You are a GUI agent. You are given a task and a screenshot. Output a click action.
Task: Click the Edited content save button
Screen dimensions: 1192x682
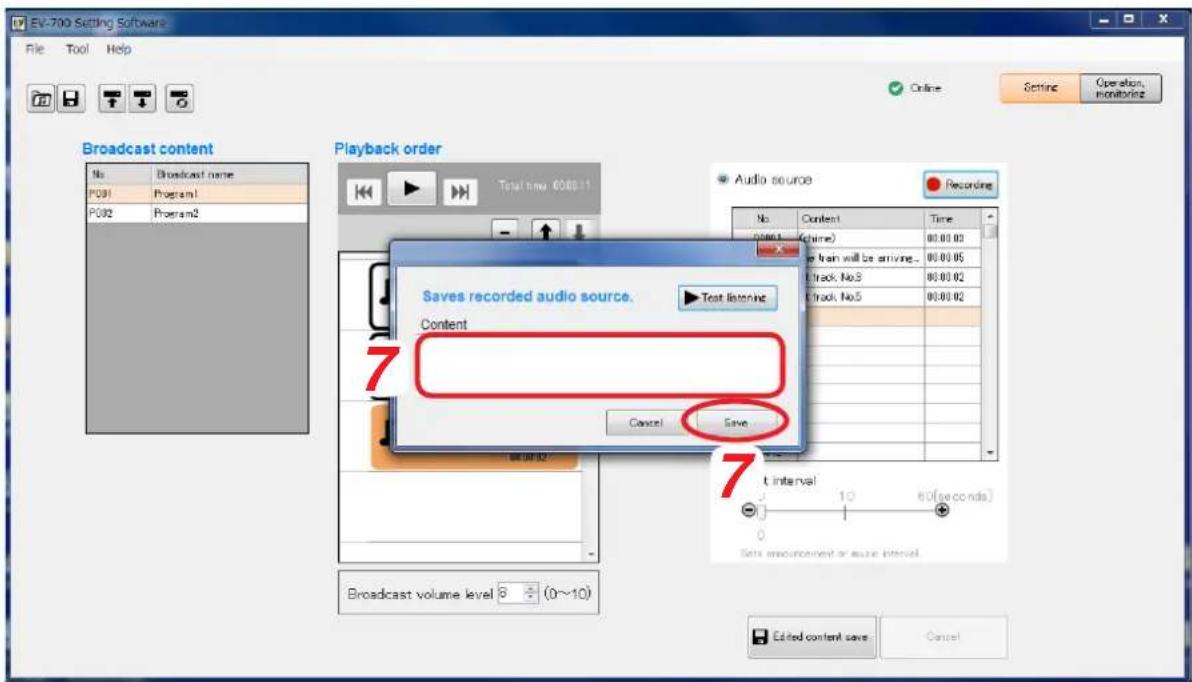point(811,637)
